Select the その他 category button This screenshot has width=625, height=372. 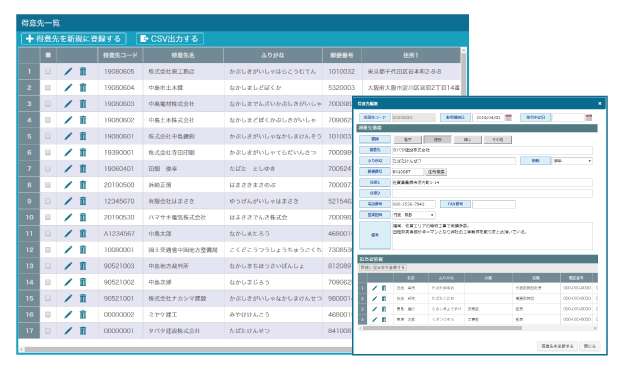tap(497, 140)
